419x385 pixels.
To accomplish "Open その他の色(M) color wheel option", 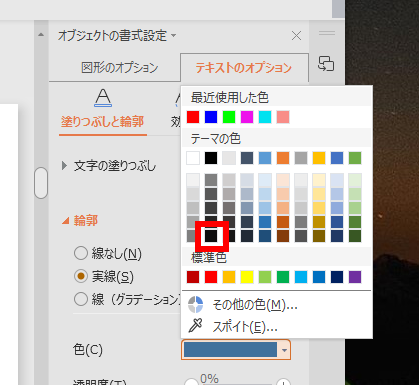I will click(195, 304).
